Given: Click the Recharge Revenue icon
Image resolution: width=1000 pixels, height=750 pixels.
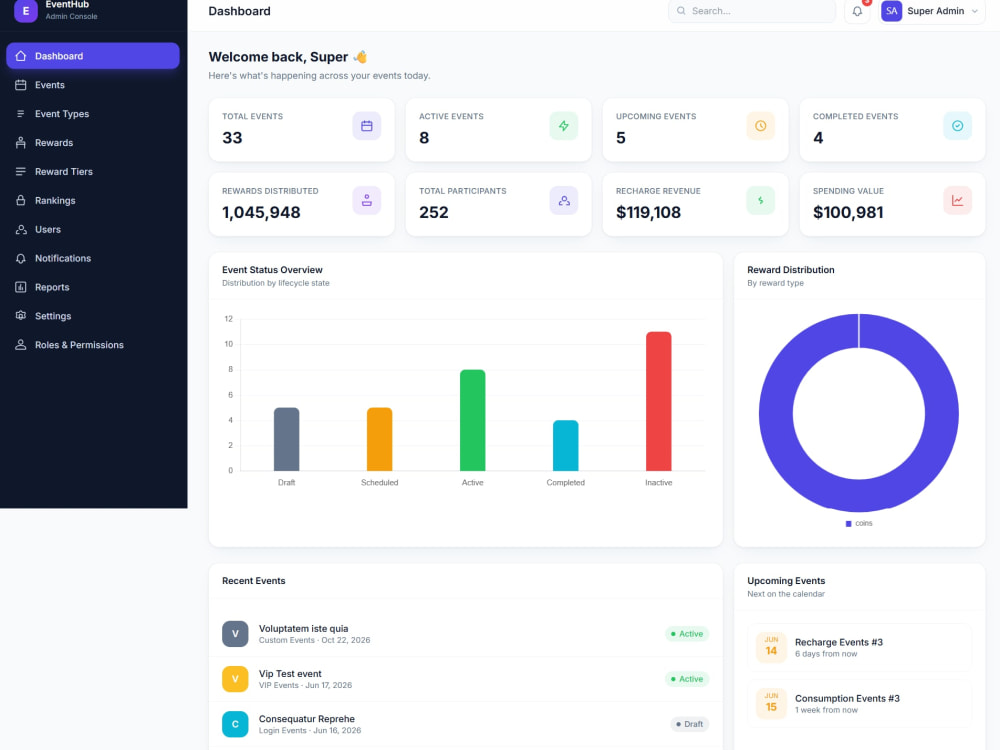Looking at the screenshot, I should coord(761,200).
